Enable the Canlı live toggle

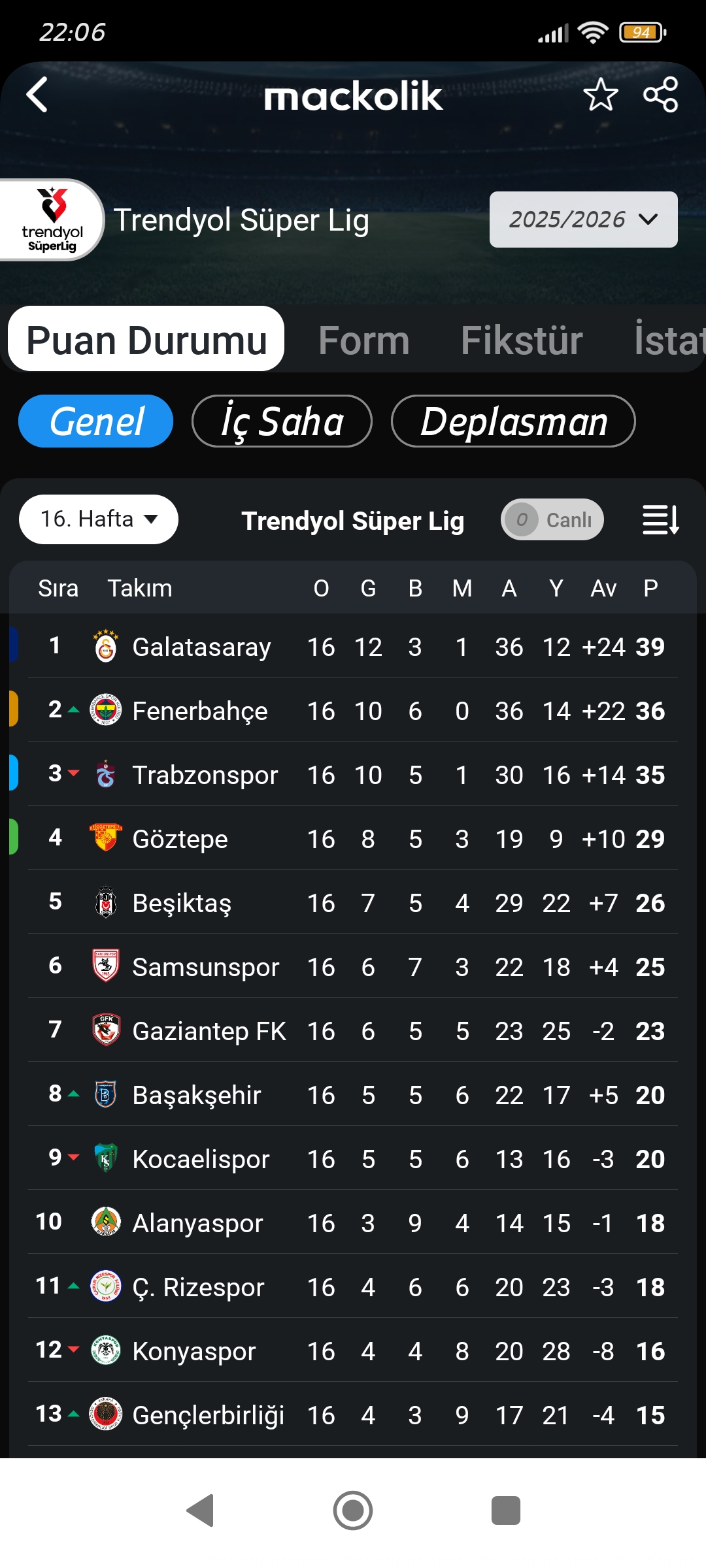[x=552, y=520]
